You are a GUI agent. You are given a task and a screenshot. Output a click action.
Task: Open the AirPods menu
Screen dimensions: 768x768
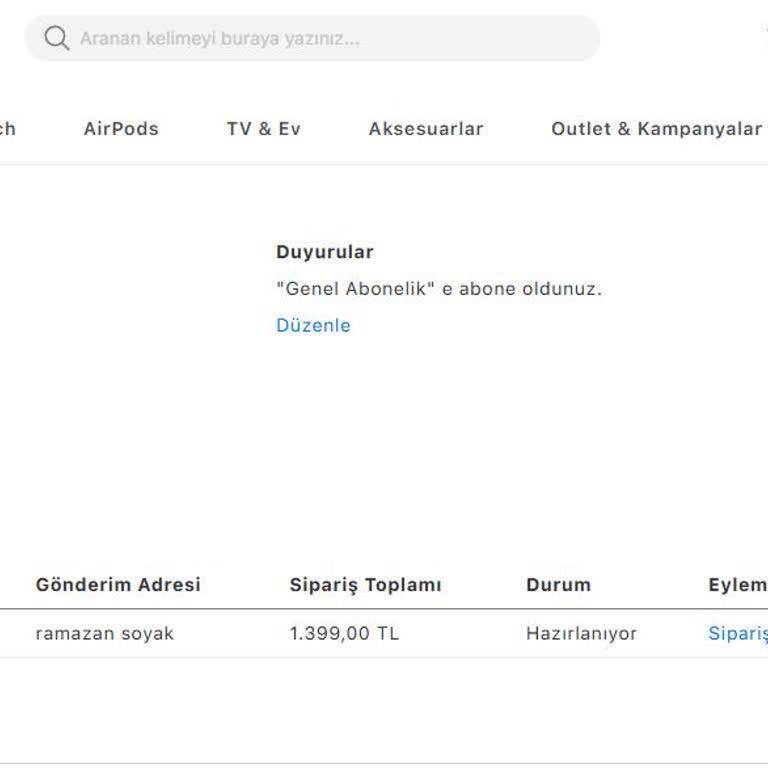pos(121,129)
